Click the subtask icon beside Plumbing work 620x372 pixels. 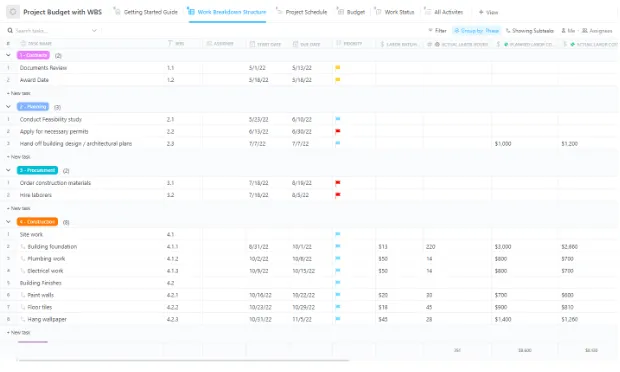point(23,259)
